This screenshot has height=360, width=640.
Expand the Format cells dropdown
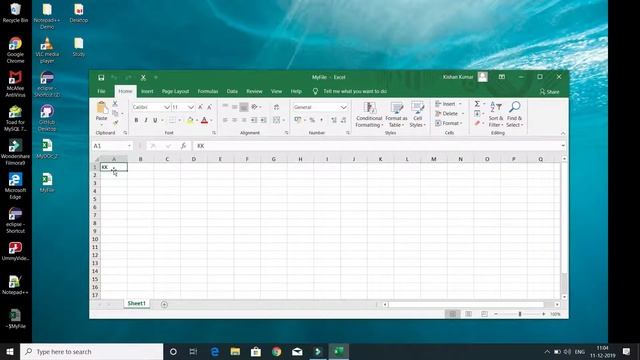[x=462, y=123]
